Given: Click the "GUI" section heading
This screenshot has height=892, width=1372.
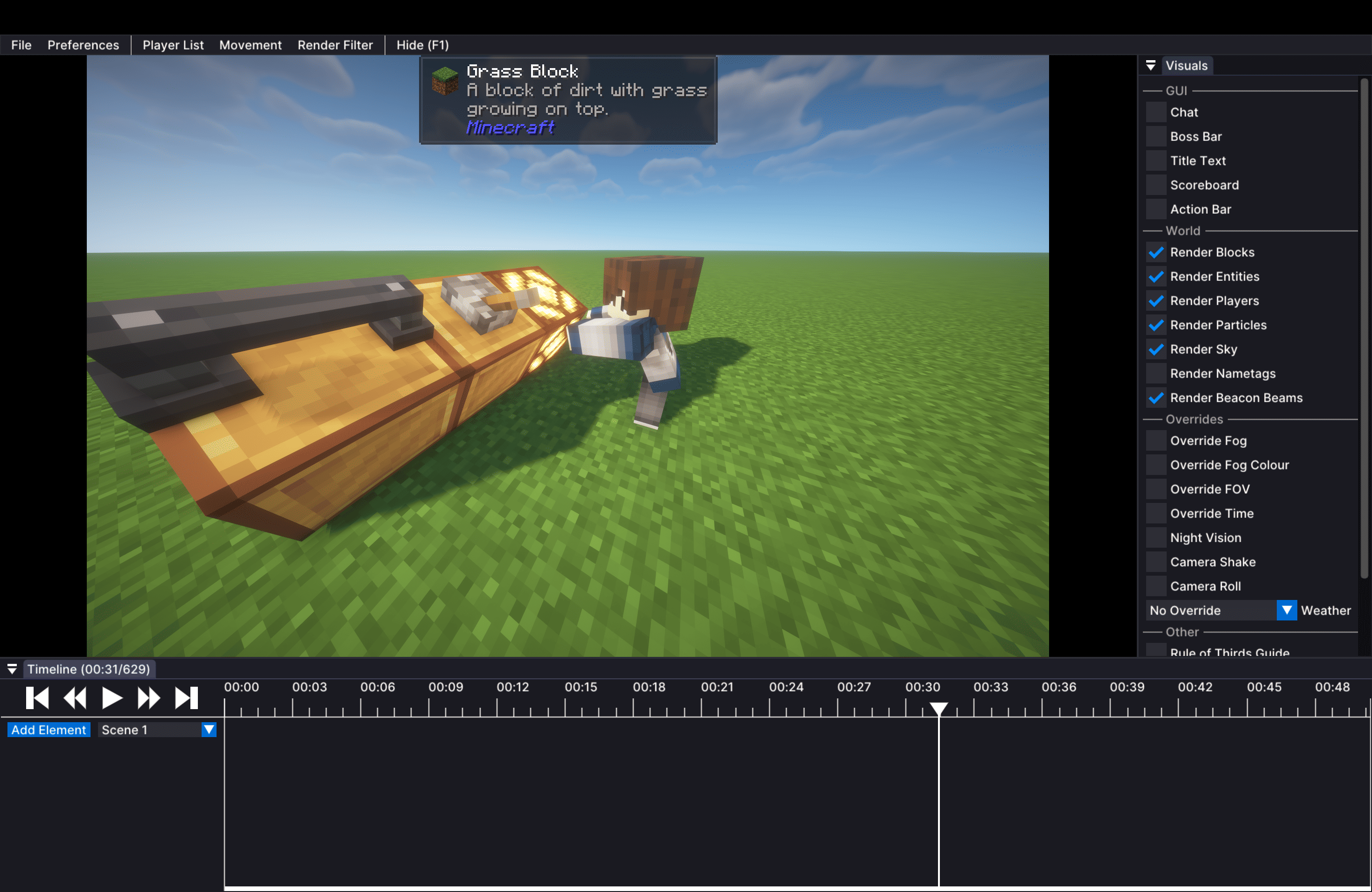Looking at the screenshot, I should (1176, 91).
